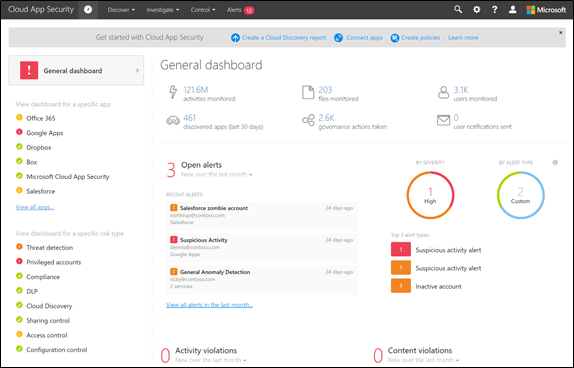Open the Connect apps link
This screenshot has width=574, height=368.
coord(364,38)
